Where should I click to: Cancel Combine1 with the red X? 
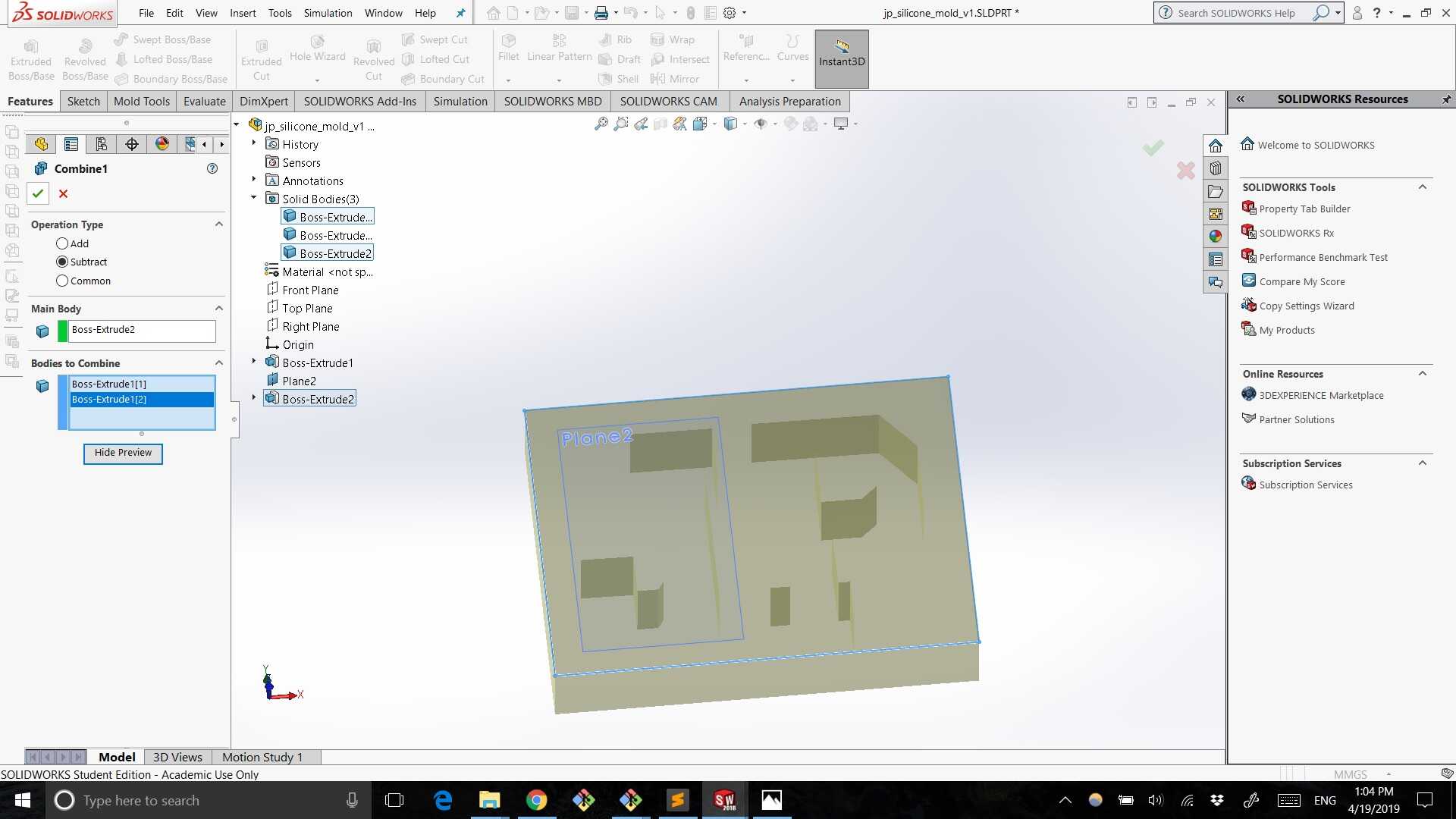[x=64, y=194]
